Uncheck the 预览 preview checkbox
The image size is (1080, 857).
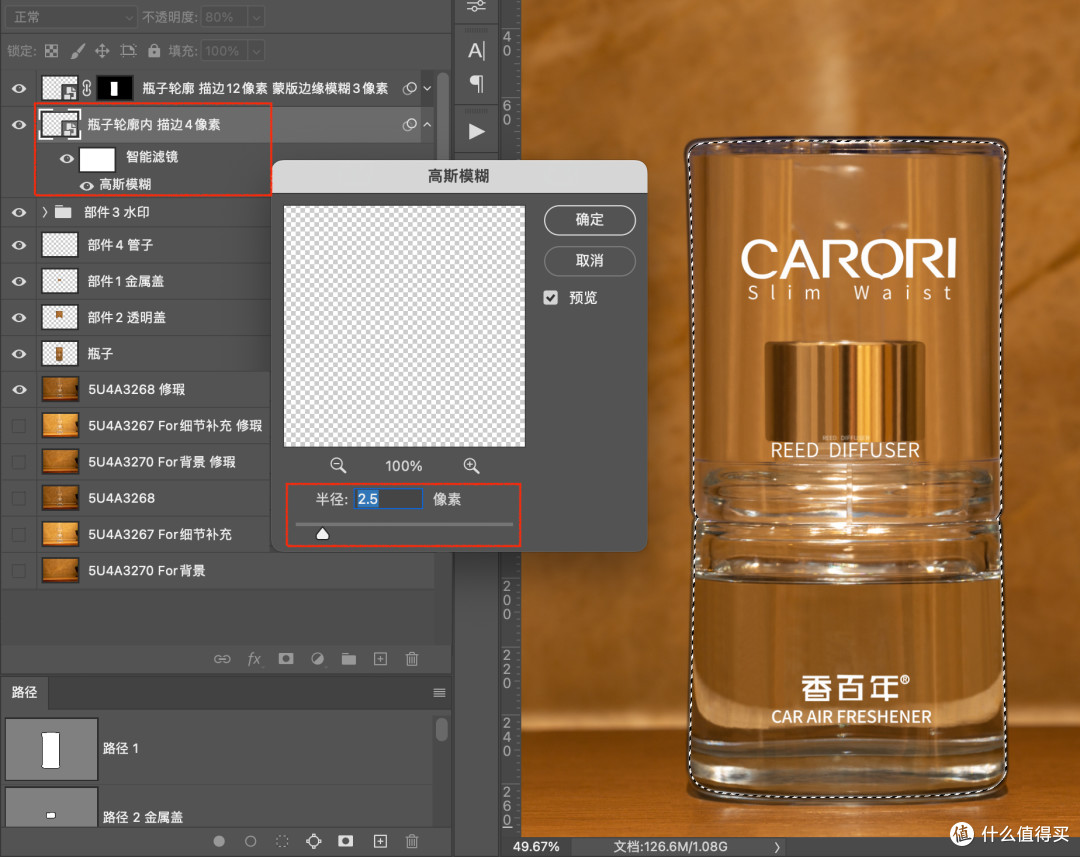click(550, 298)
